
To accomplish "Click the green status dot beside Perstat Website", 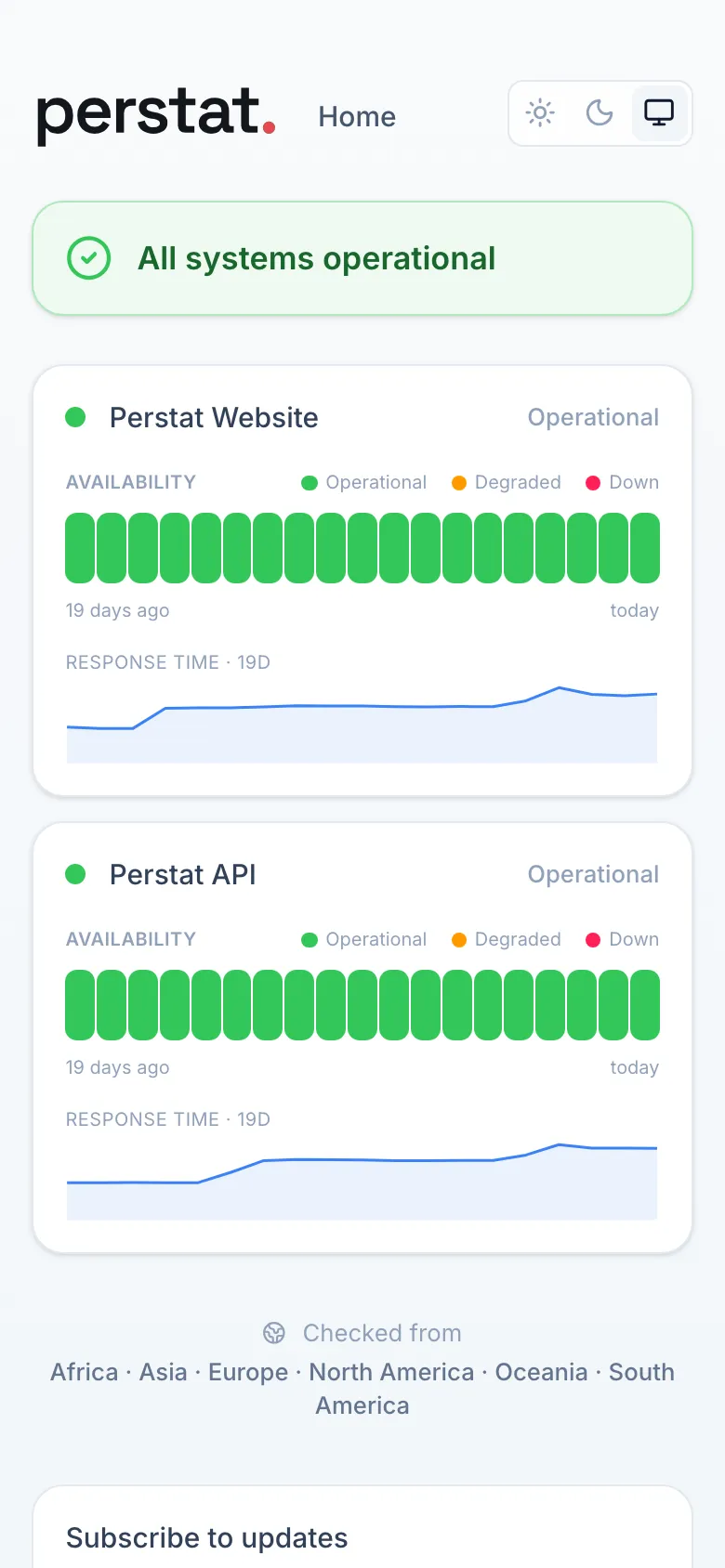I will (x=75, y=417).
